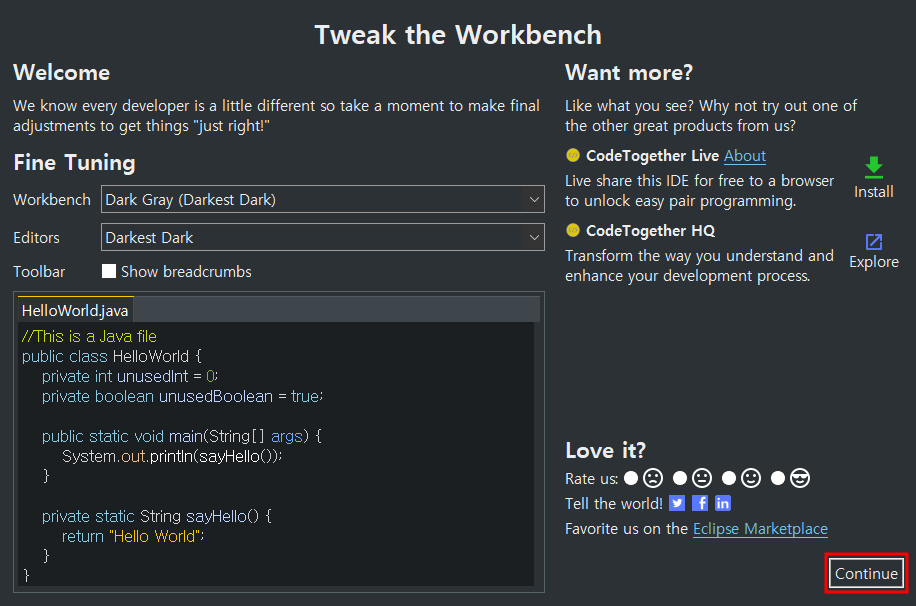Image resolution: width=916 pixels, height=606 pixels.
Task: Click the Explore external link icon
Action: (873, 241)
